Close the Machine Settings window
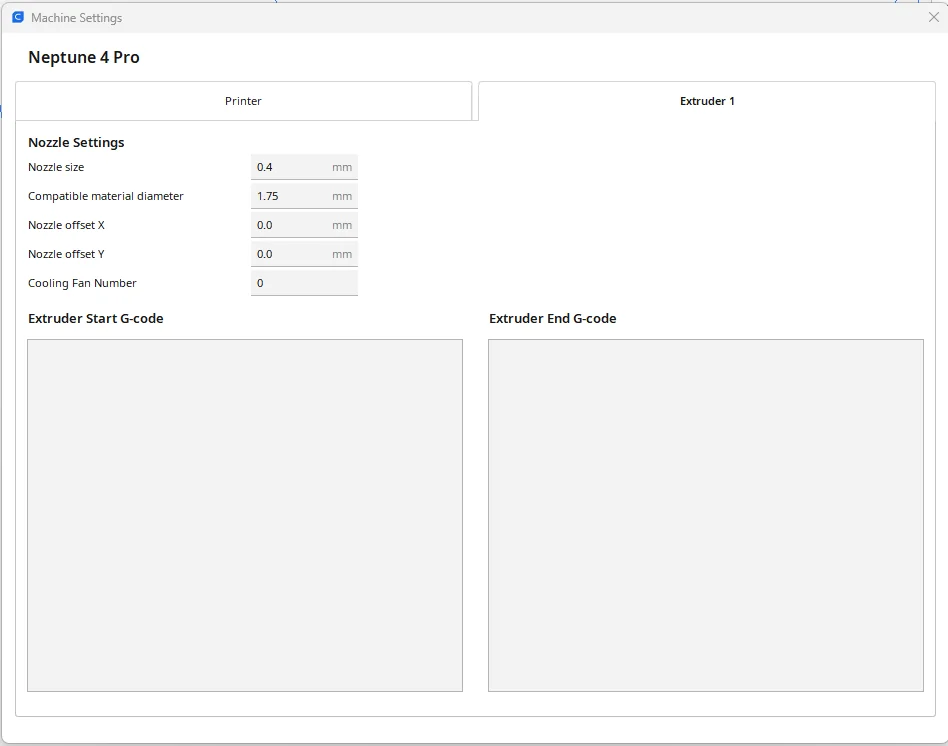Image resolution: width=948 pixels, height=746 pixels. pos(933,18)
